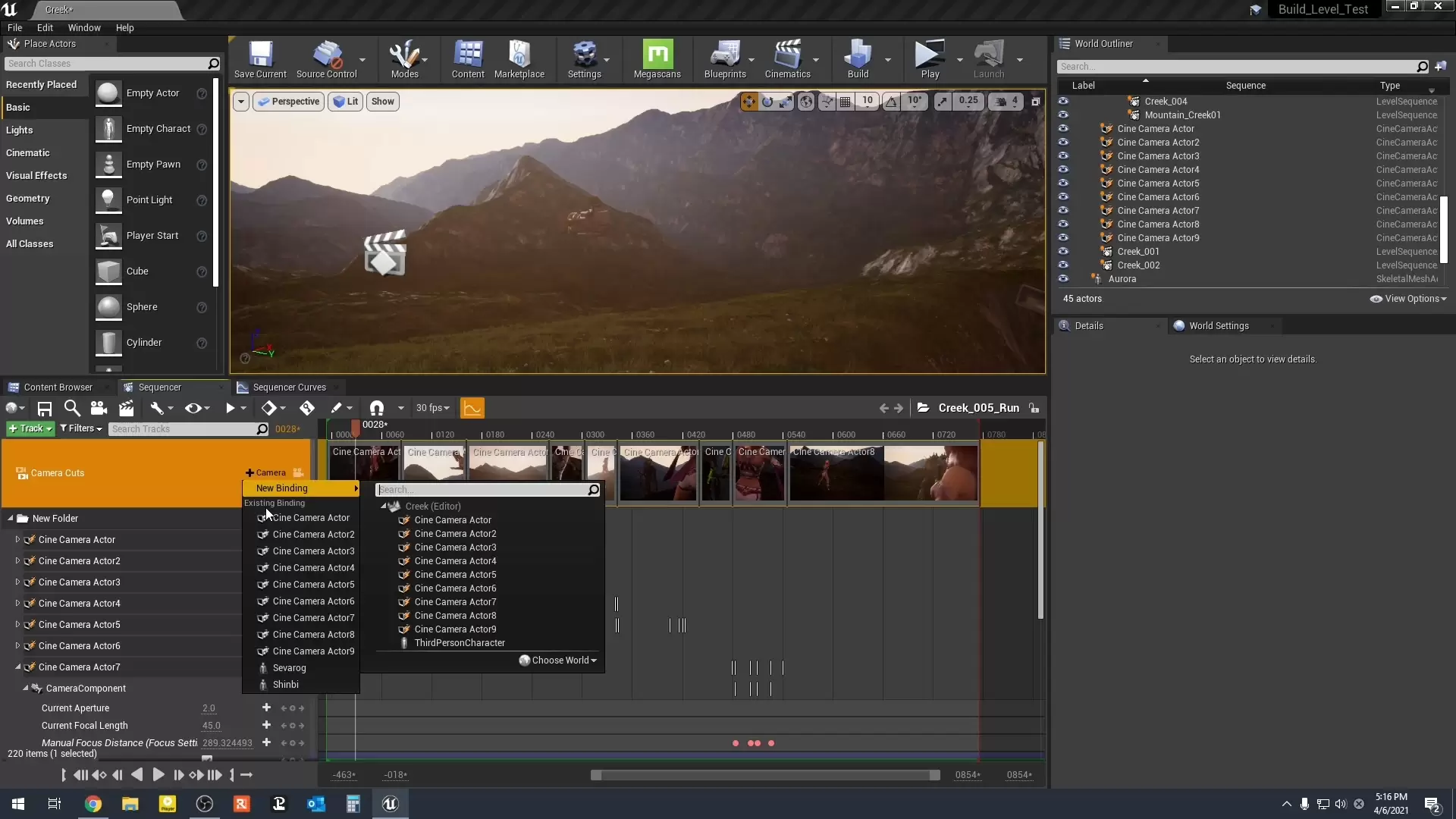Open Sequencer curve editor icon
The width and height of the screenshot is (1456, 819).
click(x=472, y=408)
